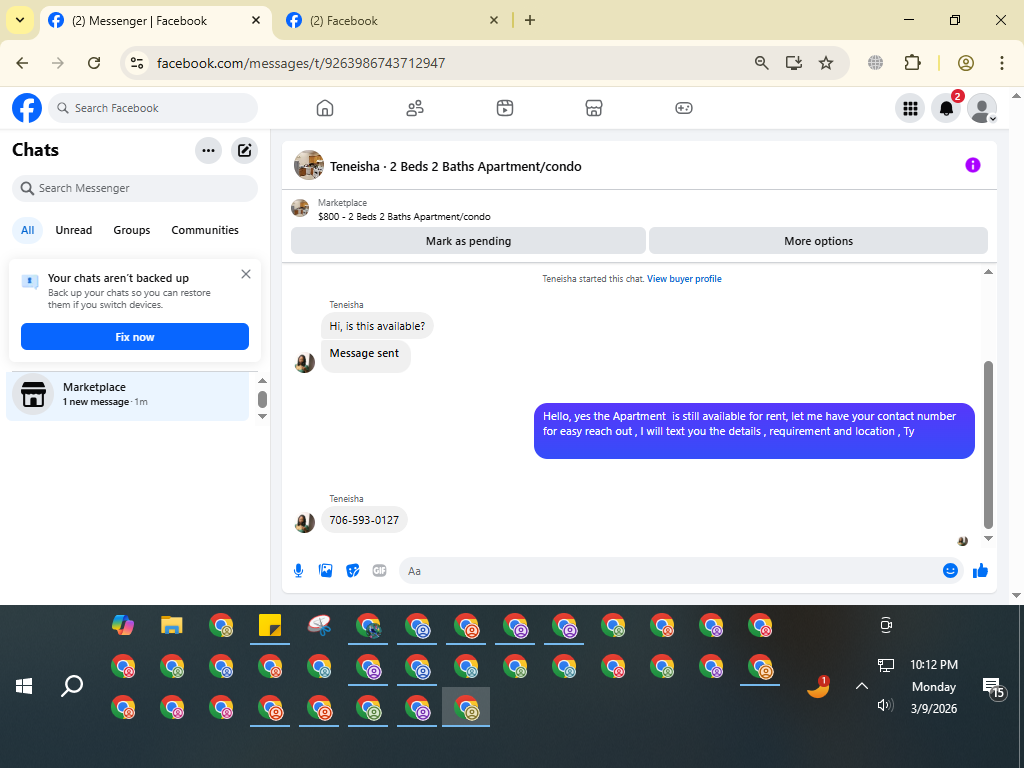Open the Marketplace storefront icon in top navigation
The image size is (1024, 768).
point(594,108)
